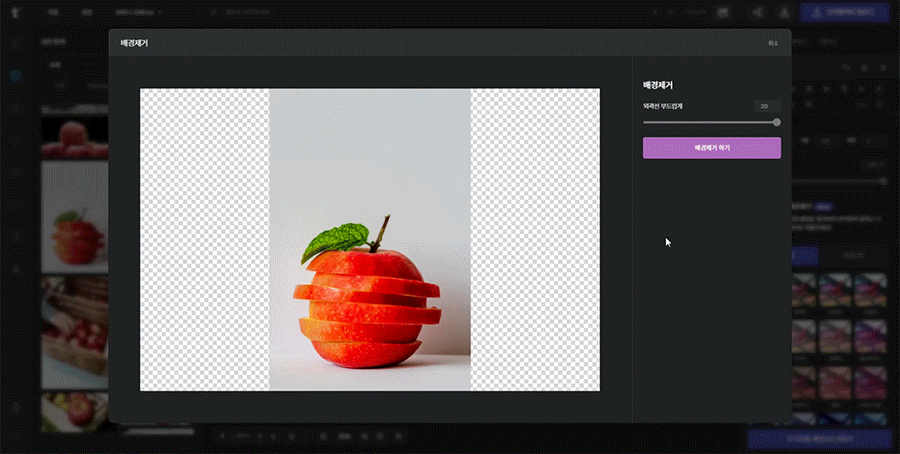Image resolution: width=900 pixels, height=454 pixels.
Task: Click the share icon in the top bar
Action: coord(756,13)
